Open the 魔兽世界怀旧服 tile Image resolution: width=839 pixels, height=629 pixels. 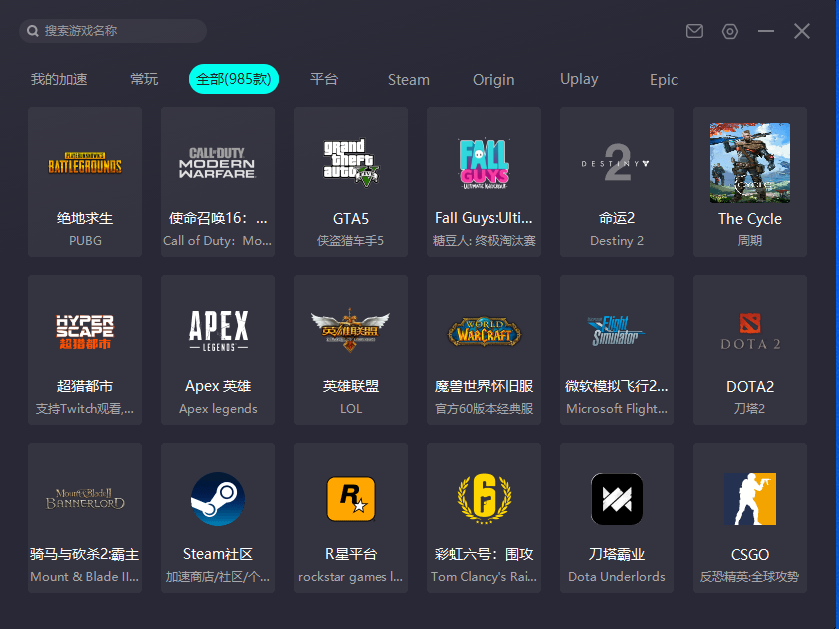483,331
